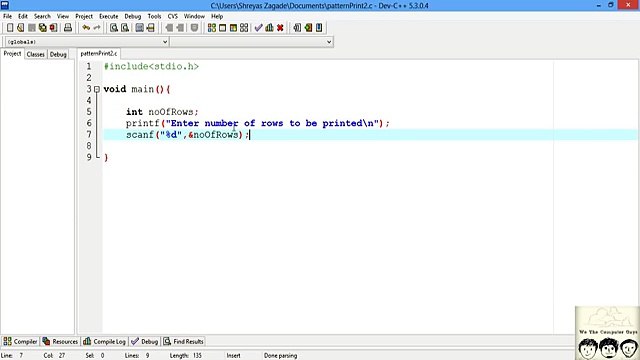Click the Profile analysis chart icon
The height and width of the screenshot is (360, 640).
tap(269, 28)
